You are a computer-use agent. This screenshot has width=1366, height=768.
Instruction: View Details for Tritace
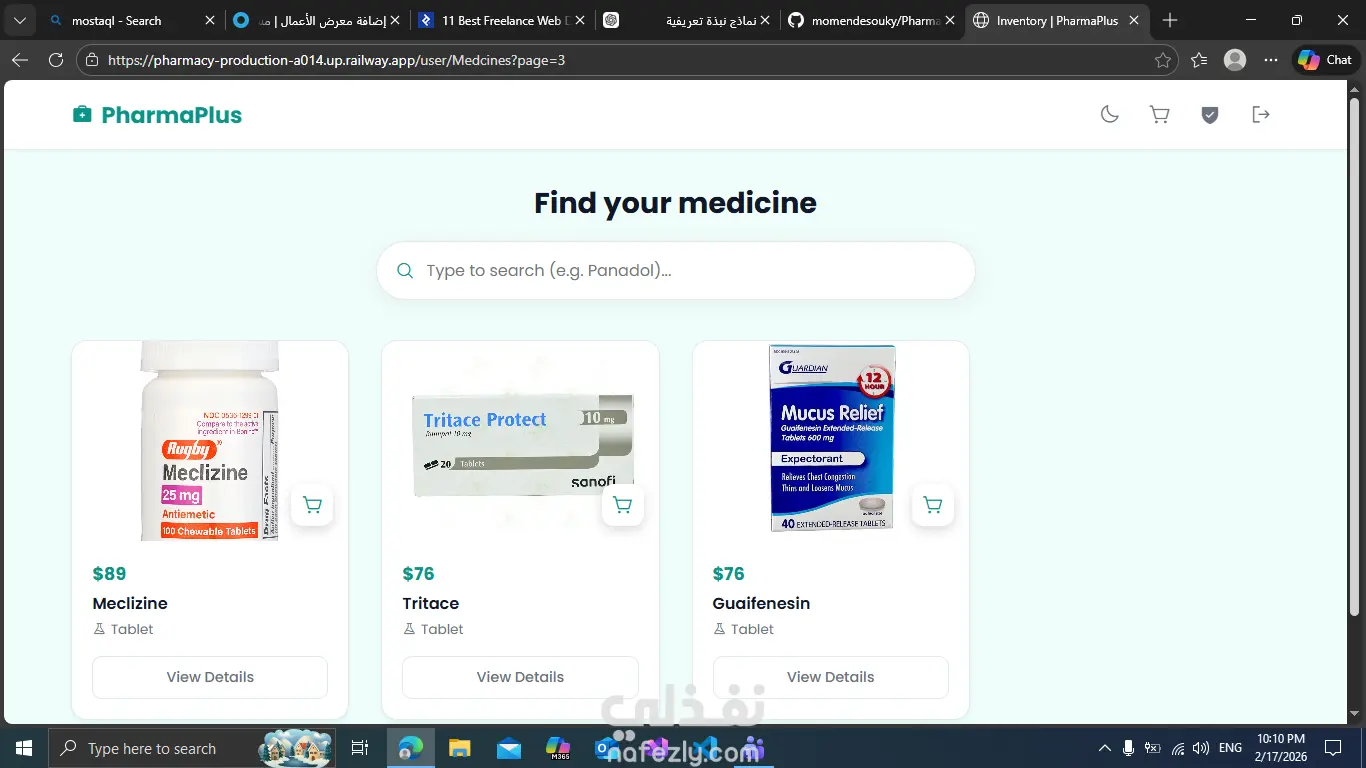(x=520, y=677)
